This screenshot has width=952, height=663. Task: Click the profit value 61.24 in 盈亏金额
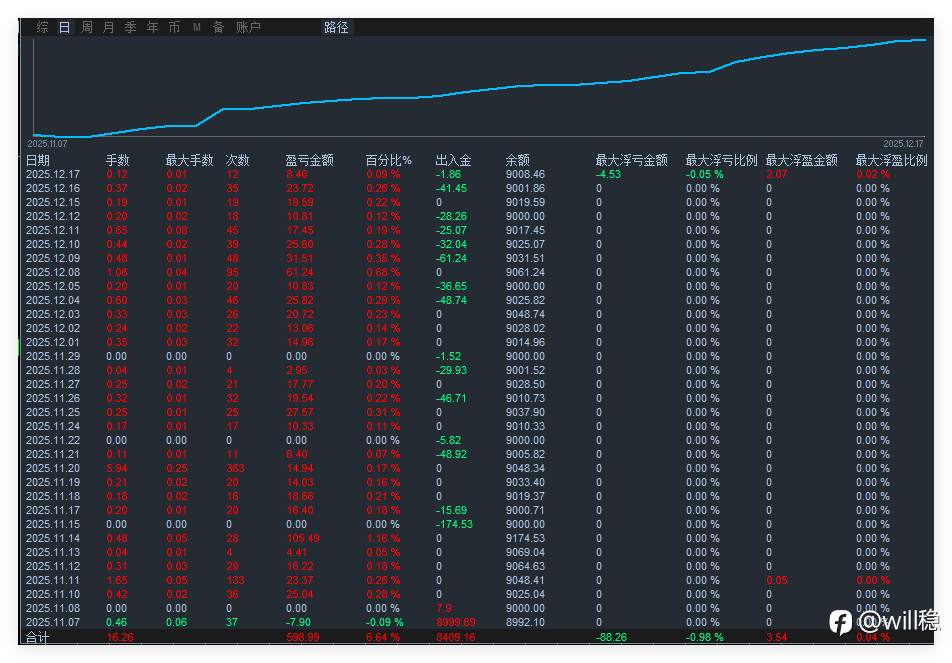click(300, 272)
